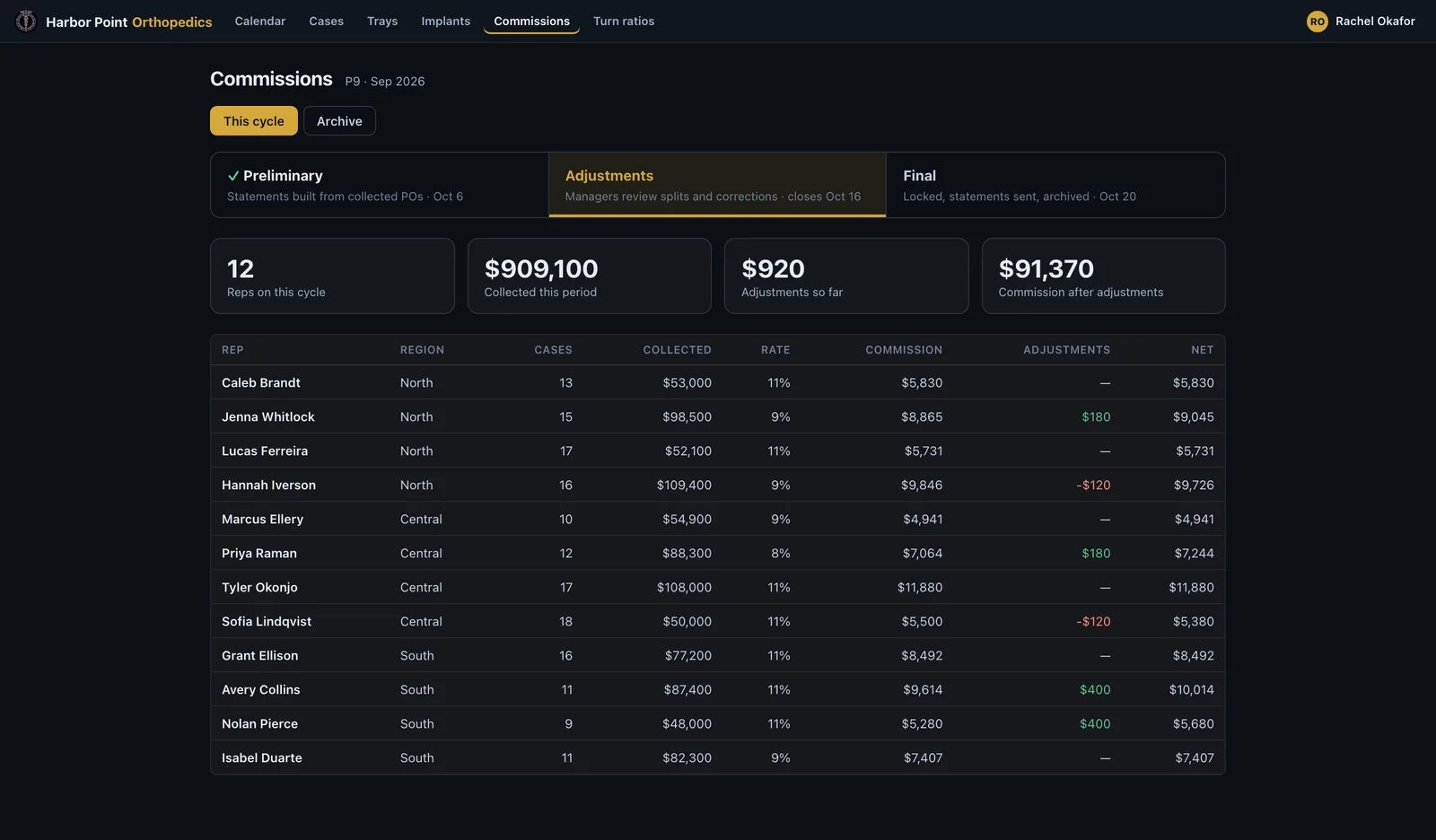
Task: Open the Final stage step
Action: pos(1055,185)
